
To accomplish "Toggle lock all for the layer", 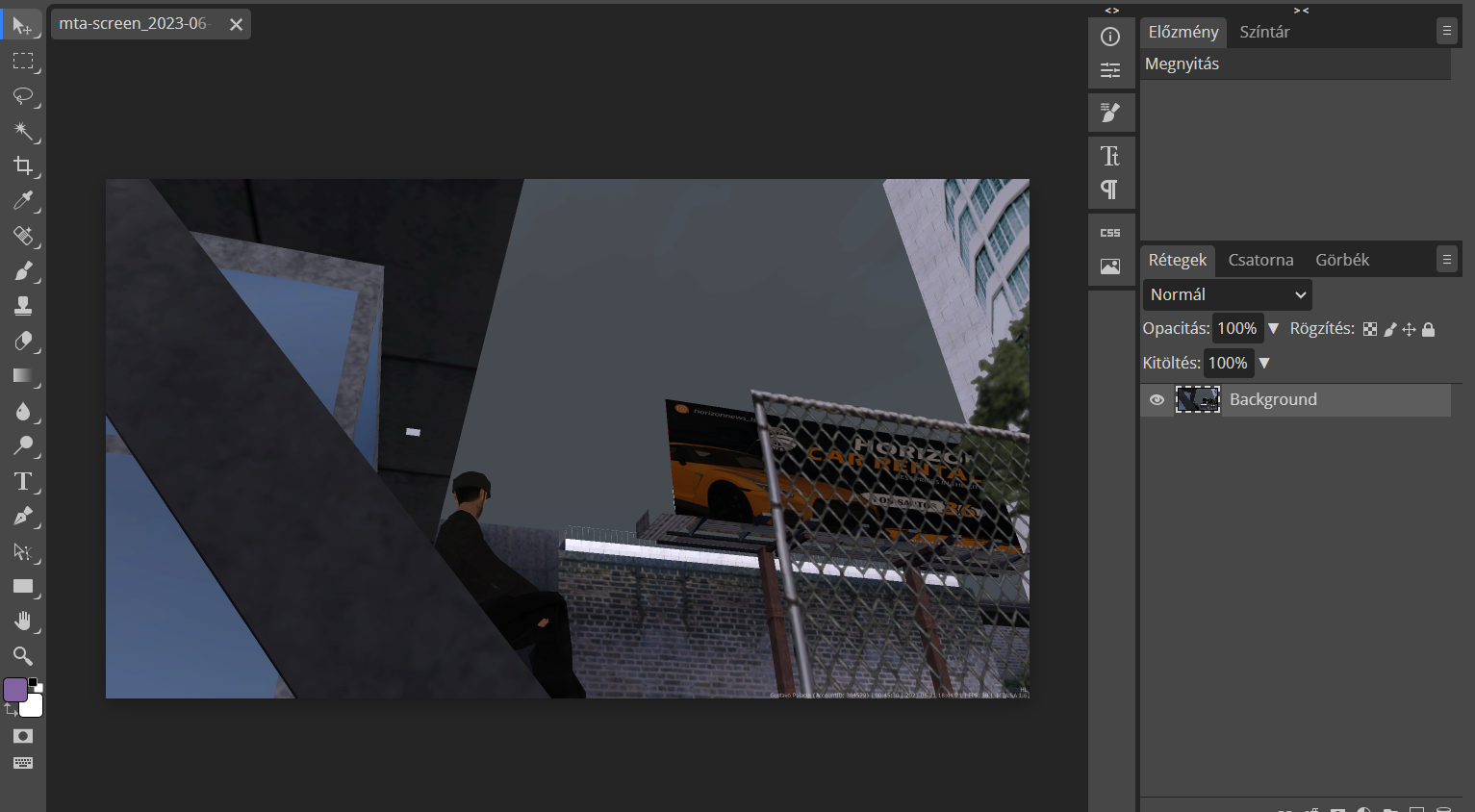I will (1429, 330).
